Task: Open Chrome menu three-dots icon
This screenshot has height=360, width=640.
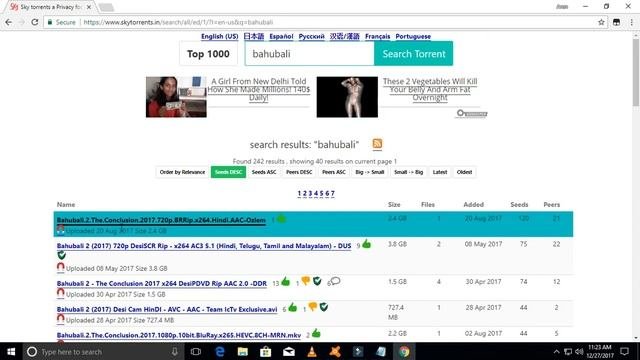Action: 631,22
